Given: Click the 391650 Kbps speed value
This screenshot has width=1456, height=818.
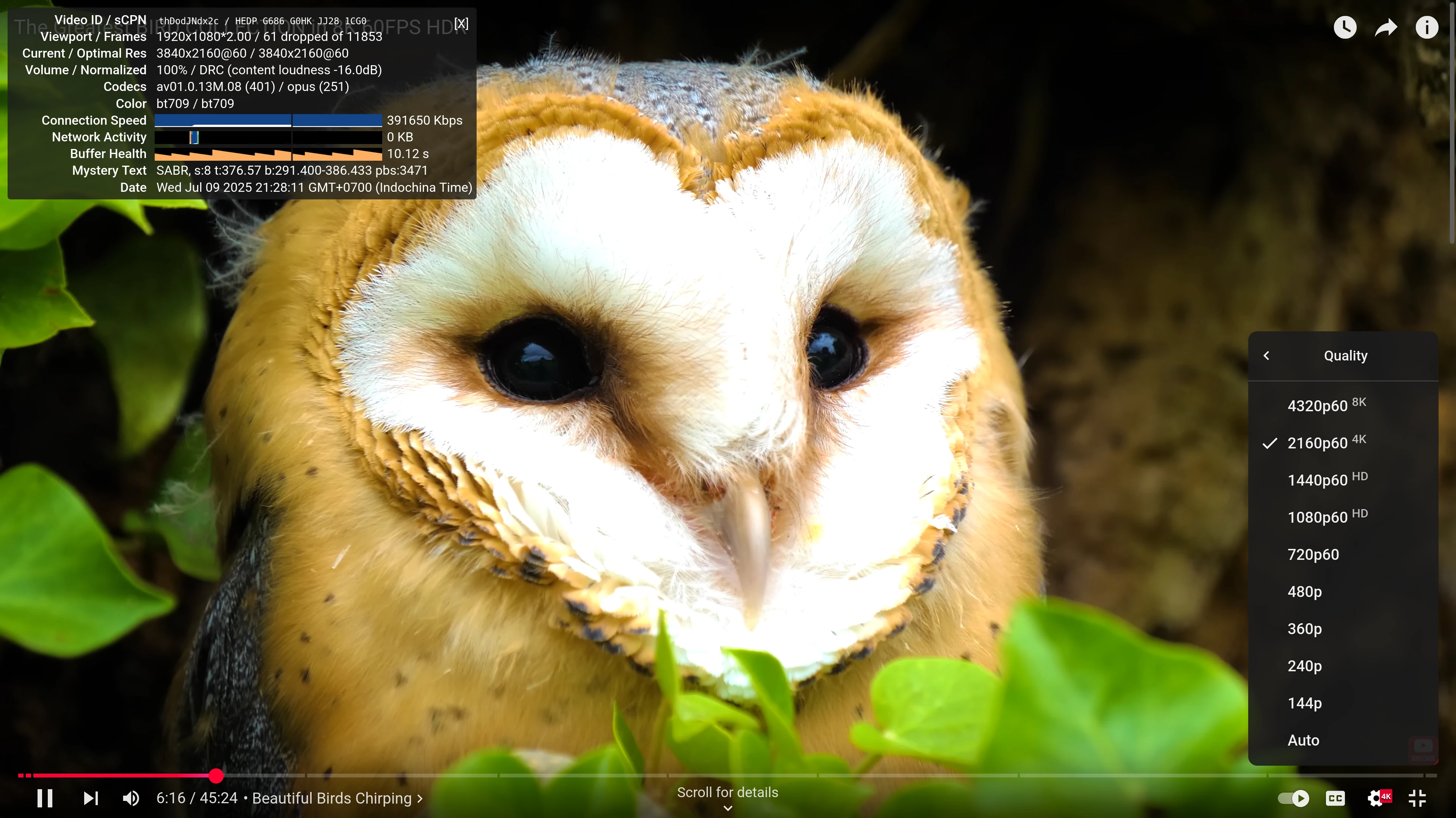Looking at the screenshot, I should click(425, 120).
